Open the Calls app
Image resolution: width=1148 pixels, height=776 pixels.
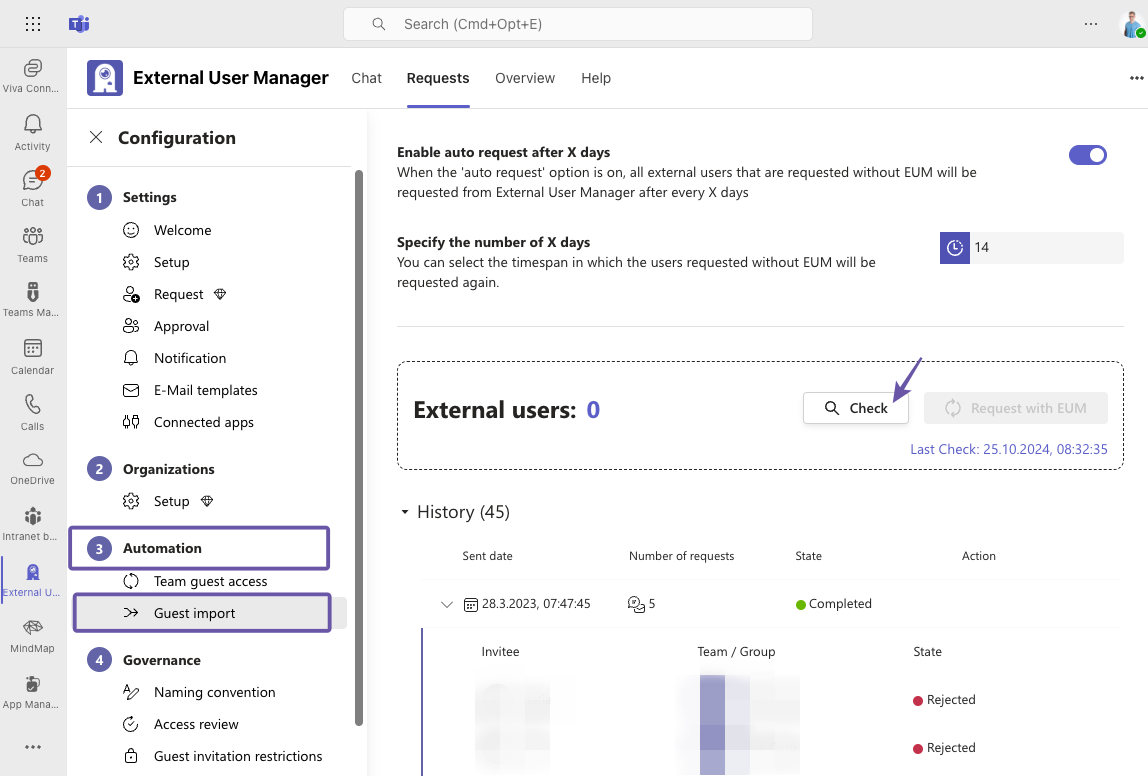coord(32,412)
